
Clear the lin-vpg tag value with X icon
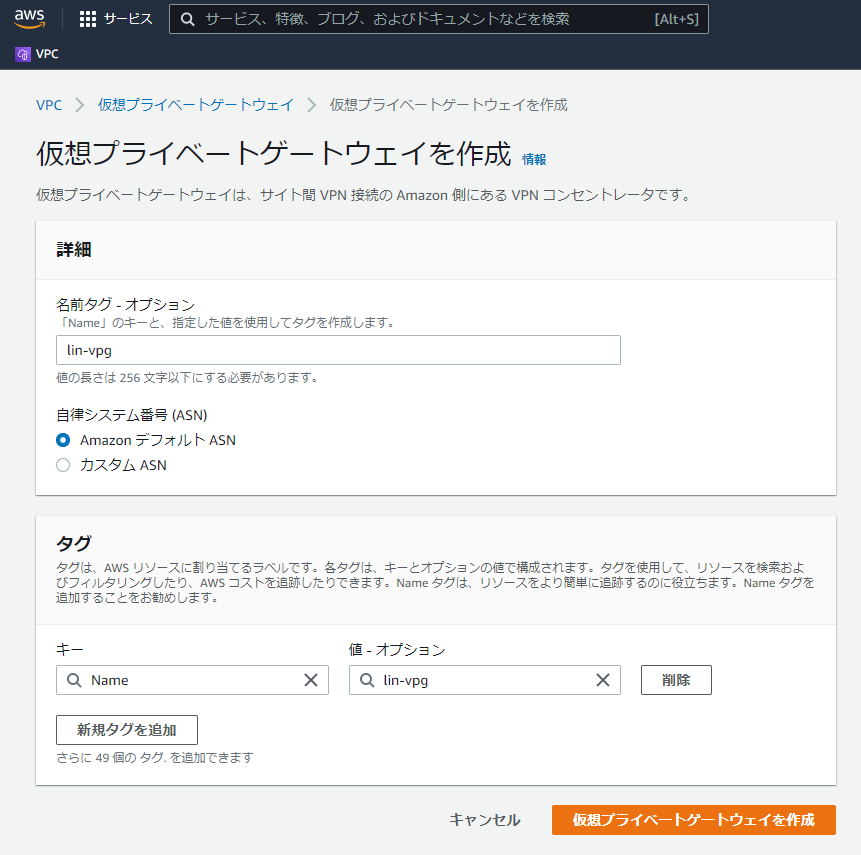pyautogui.click(x=603, y=680)
